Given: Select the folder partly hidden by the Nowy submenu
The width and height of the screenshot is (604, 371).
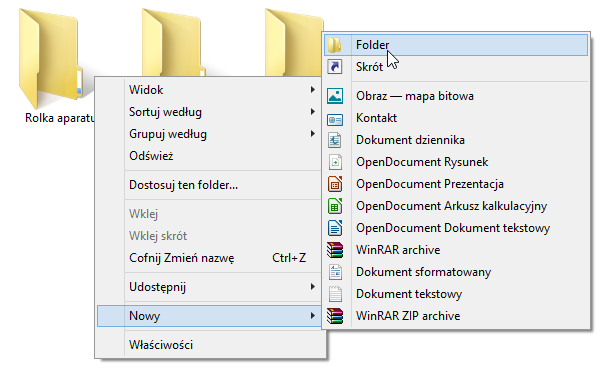Looking at the screenshot, I should click(293, 42).
